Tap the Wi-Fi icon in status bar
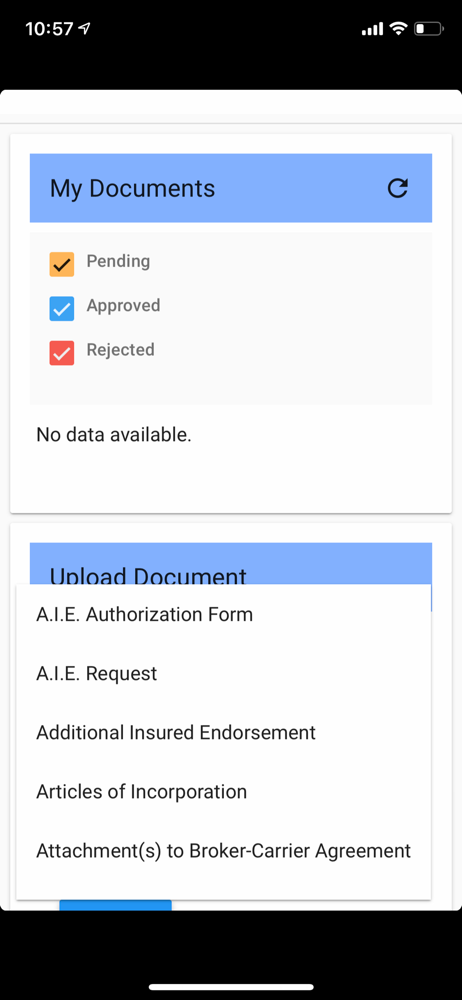Viewport: 462px width, 1000px height. tap(399, 28)
